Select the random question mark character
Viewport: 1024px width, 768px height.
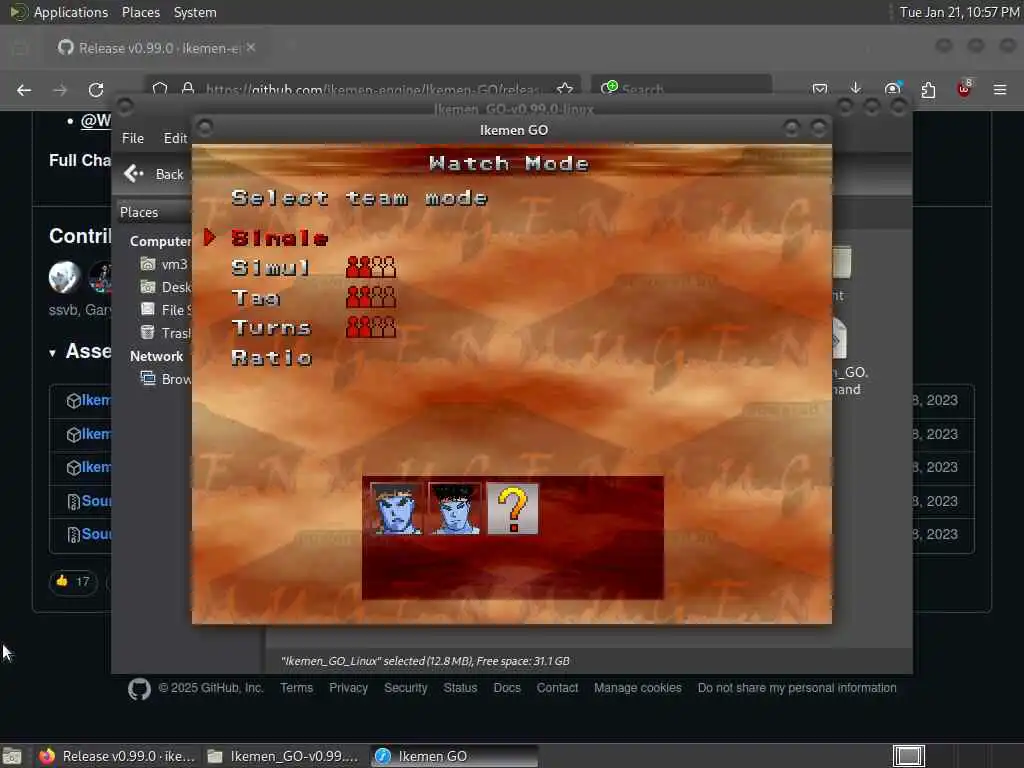tap(513, 509)
